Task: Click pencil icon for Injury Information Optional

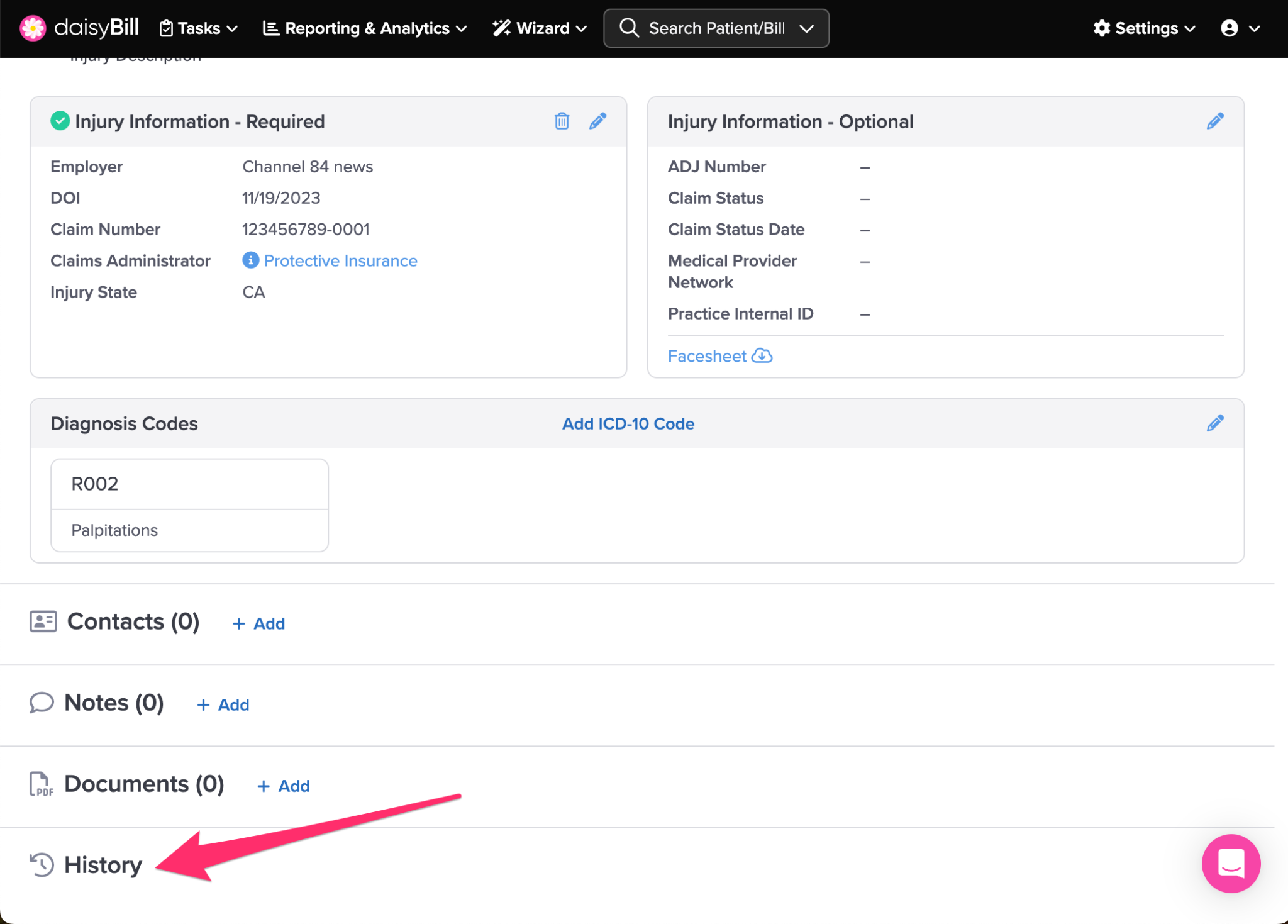Action: pyautogui.click(x=1215, y=121)
